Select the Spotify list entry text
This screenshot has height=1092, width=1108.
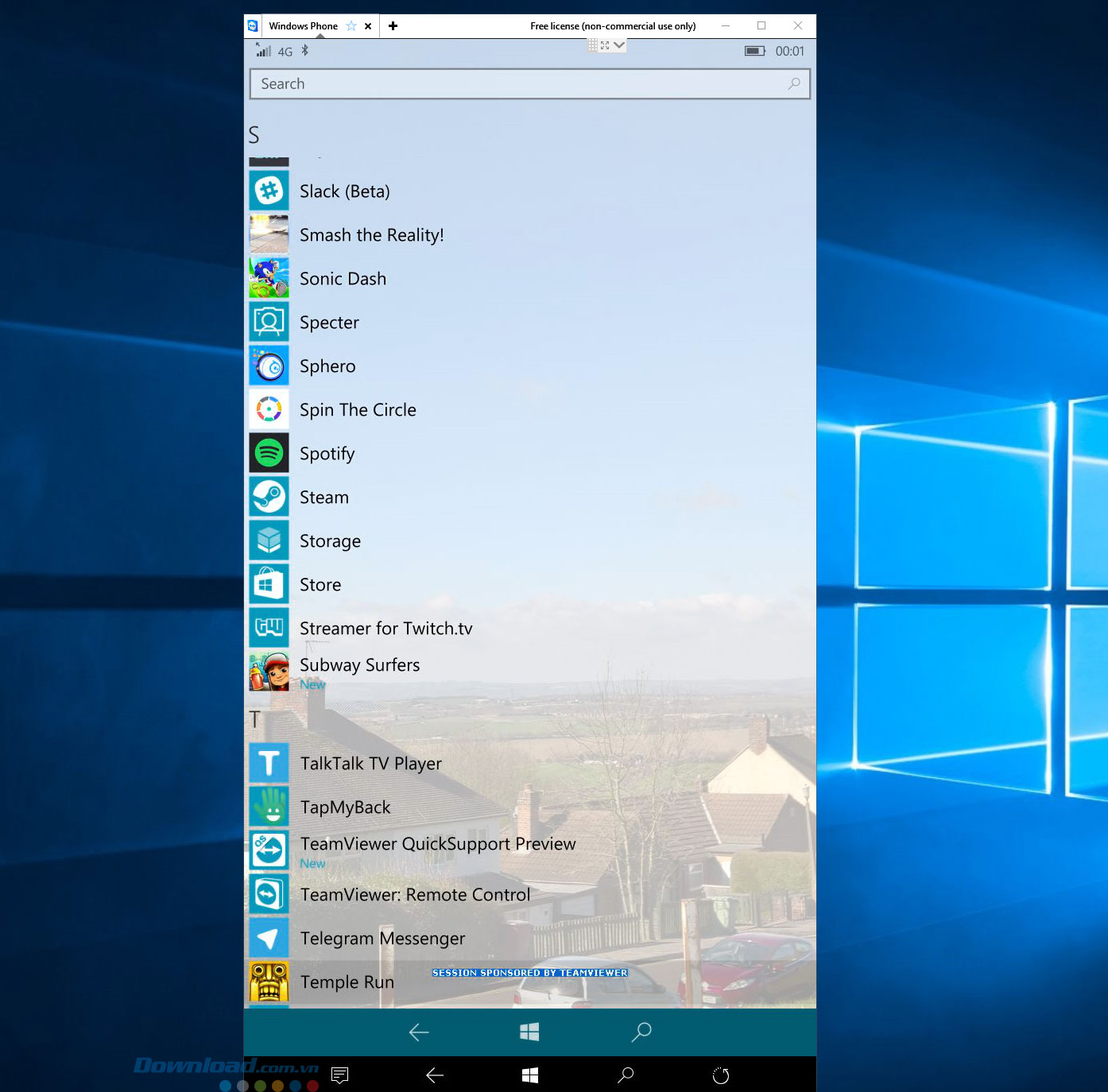[327, 454]
